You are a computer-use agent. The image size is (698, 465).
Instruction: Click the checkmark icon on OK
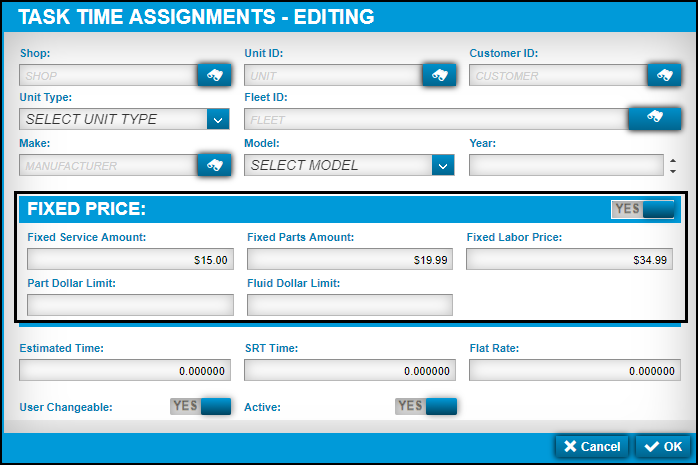pyautogui.click(x=652, y=447)
